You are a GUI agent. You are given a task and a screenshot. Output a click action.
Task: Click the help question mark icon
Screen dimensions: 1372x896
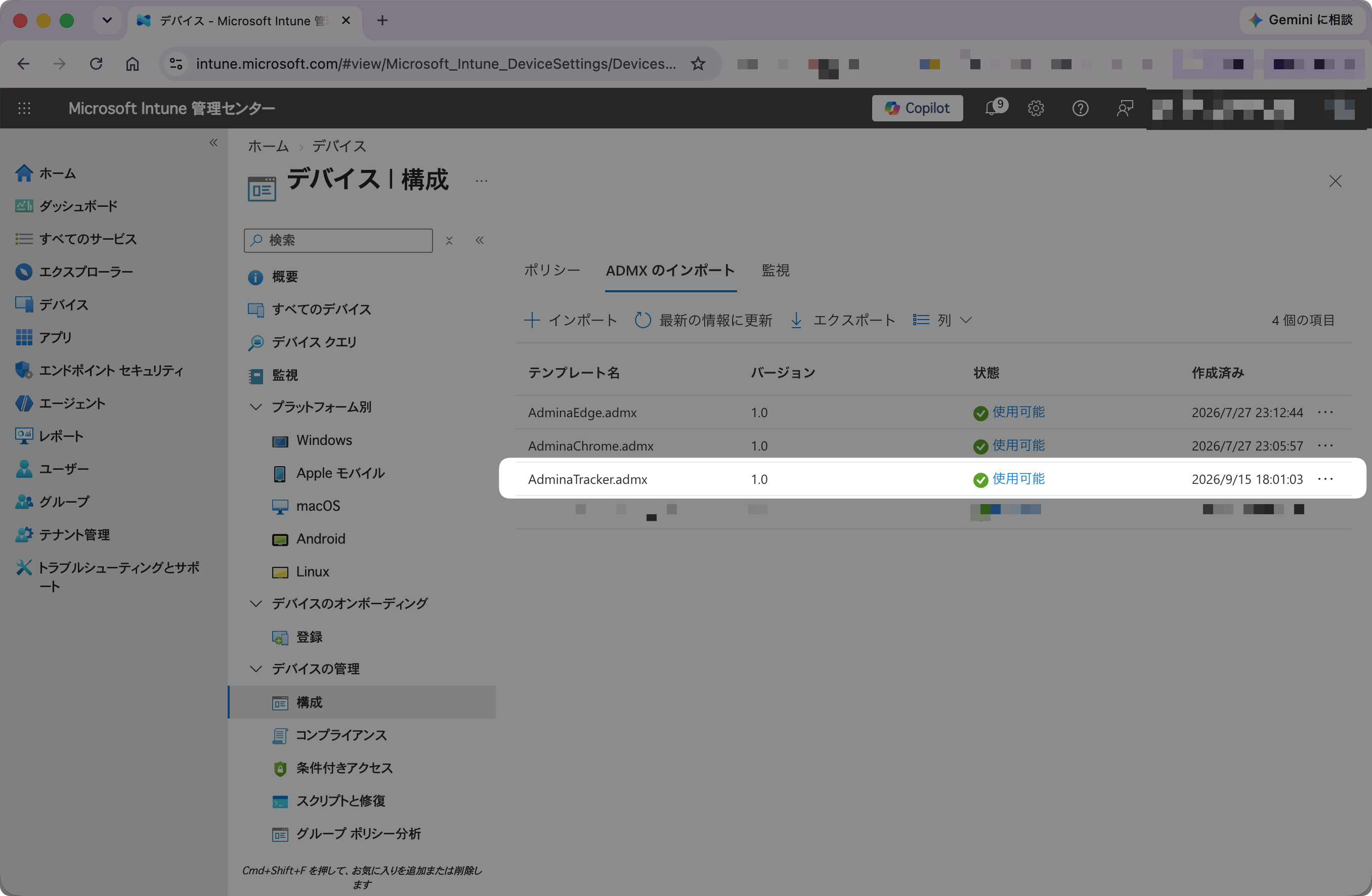(1080, 108)
